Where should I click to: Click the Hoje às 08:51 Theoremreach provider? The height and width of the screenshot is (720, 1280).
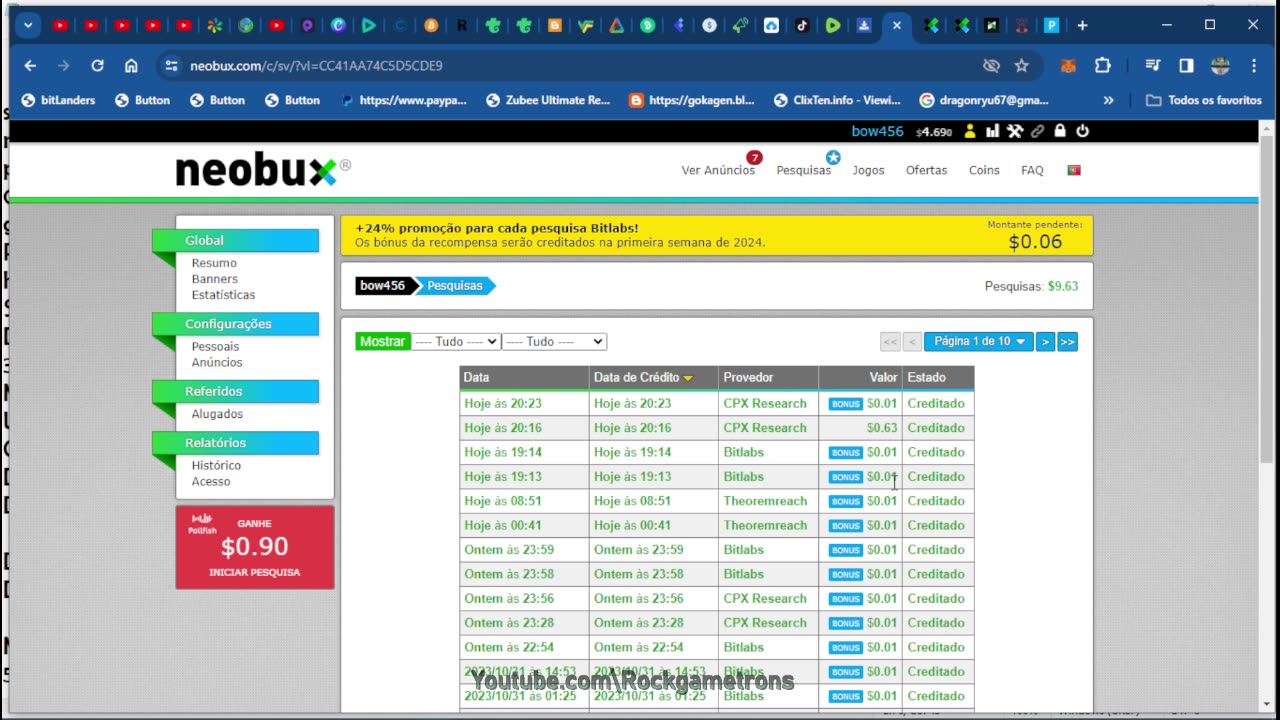tap(765, 501)
